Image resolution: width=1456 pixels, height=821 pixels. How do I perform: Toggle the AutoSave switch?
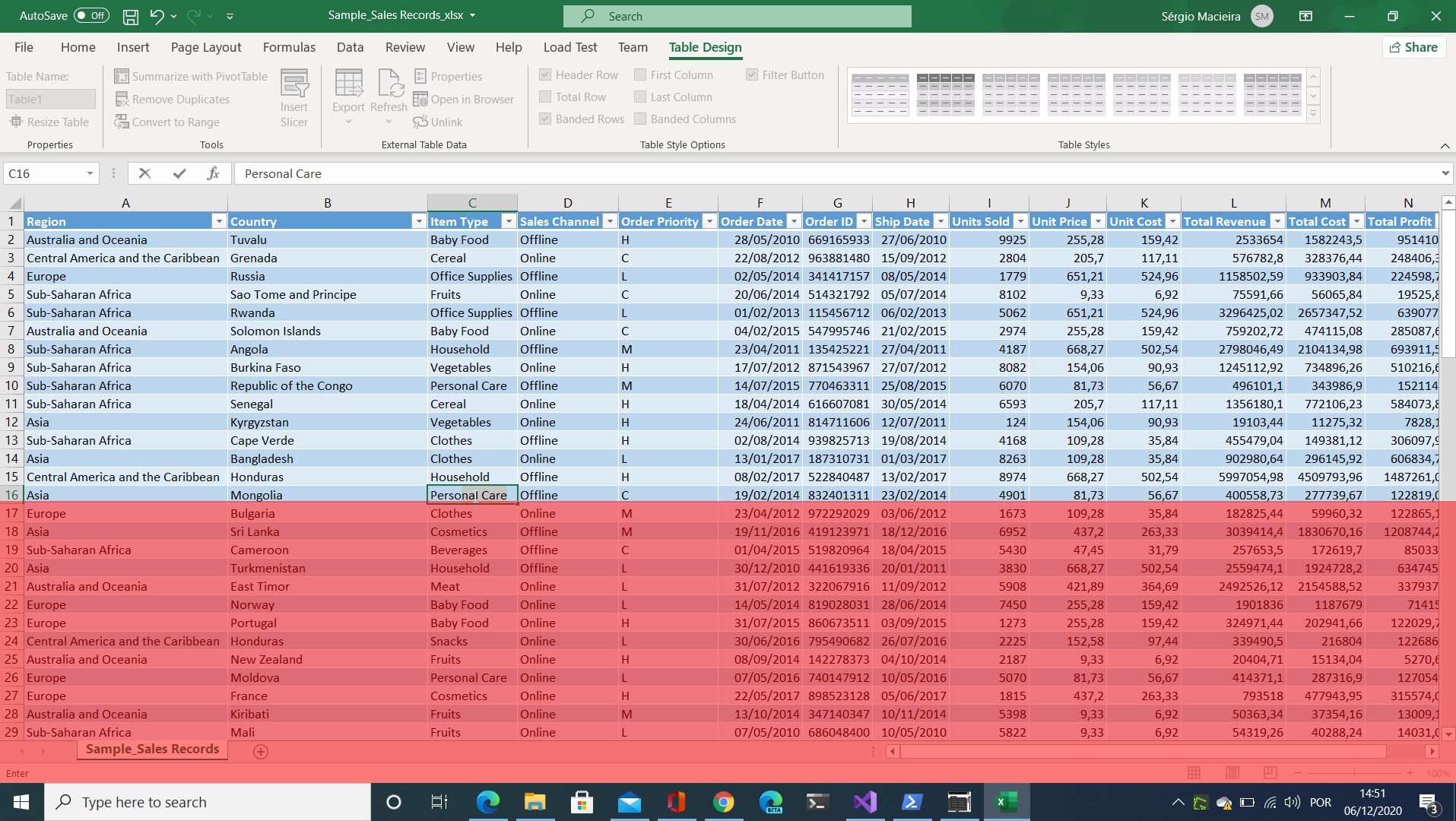[x=92, y=15]
